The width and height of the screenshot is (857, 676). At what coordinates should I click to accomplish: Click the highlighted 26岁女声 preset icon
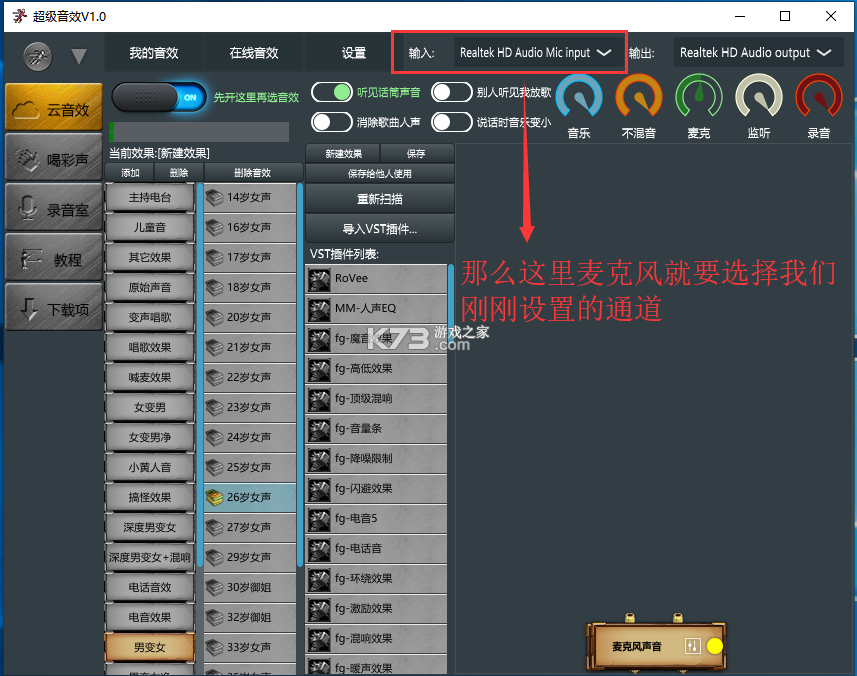tap(214, 497)
